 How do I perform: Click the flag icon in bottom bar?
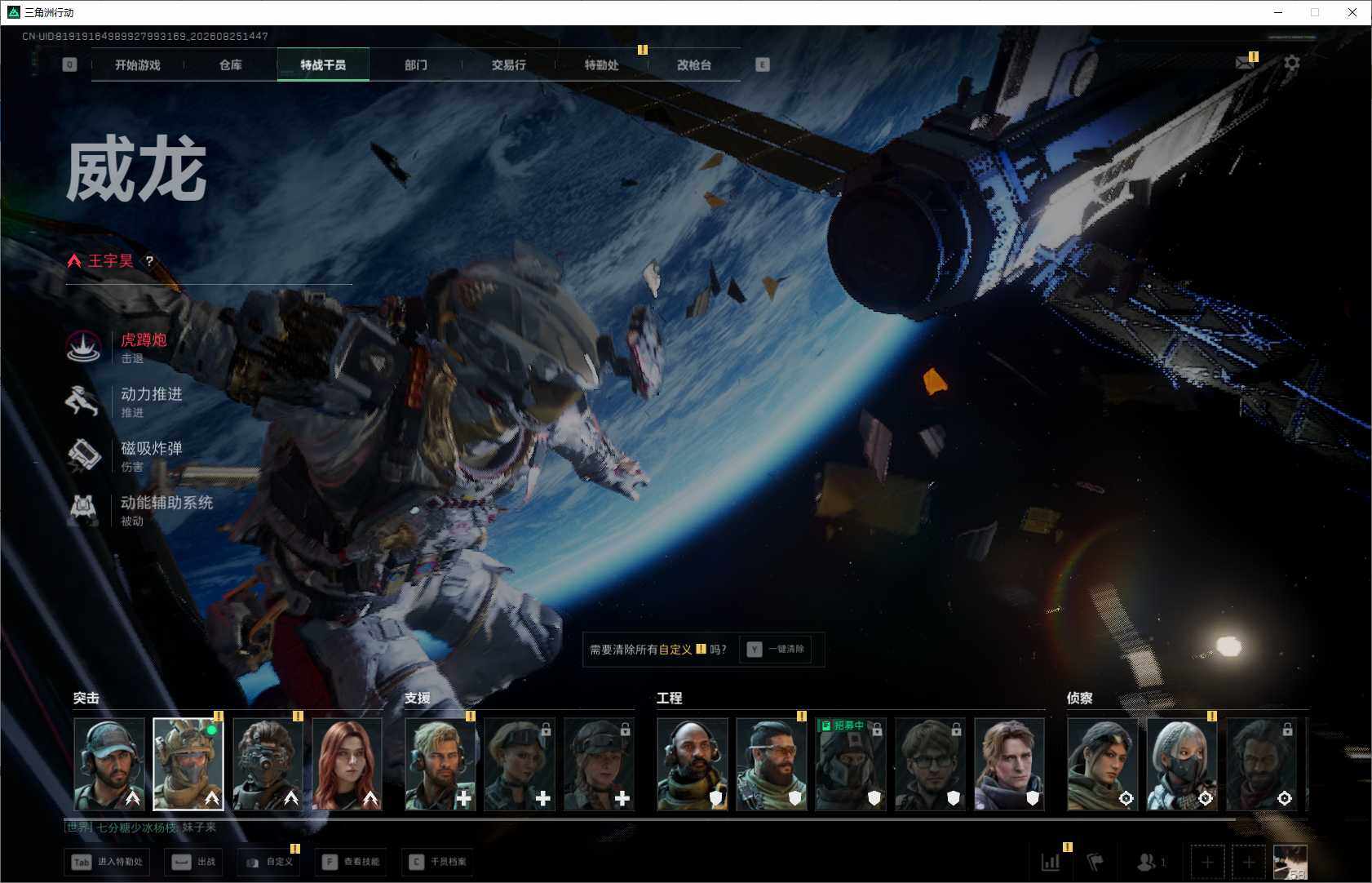point(1095,862)
